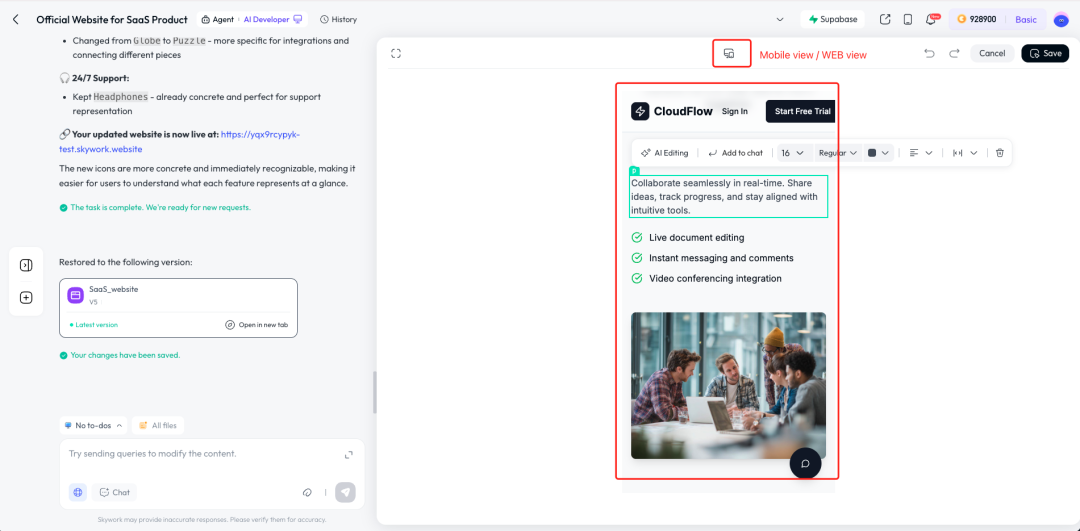
Task: Click the Start Free Trial button
Action: point(801,111)
